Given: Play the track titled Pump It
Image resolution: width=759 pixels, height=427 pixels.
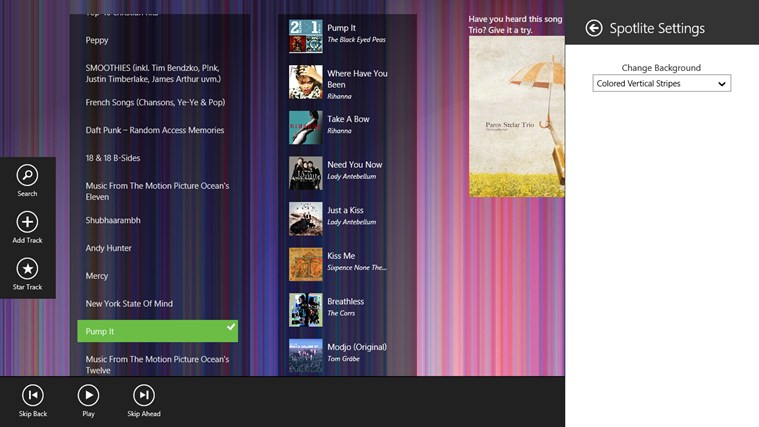Looking at the screenshot, I should coord(341,28).
